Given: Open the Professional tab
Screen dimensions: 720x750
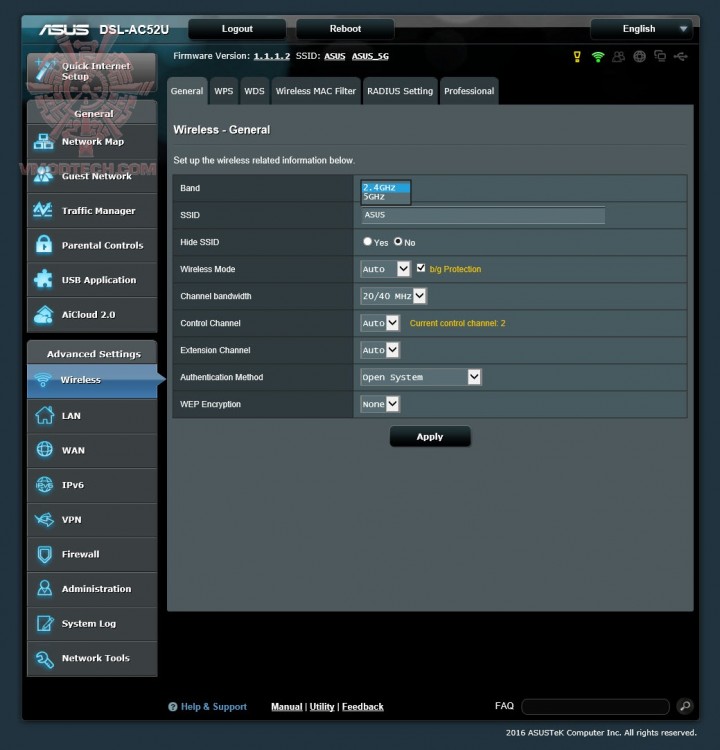Looking at the screenshot, I should tap(469, 91).
